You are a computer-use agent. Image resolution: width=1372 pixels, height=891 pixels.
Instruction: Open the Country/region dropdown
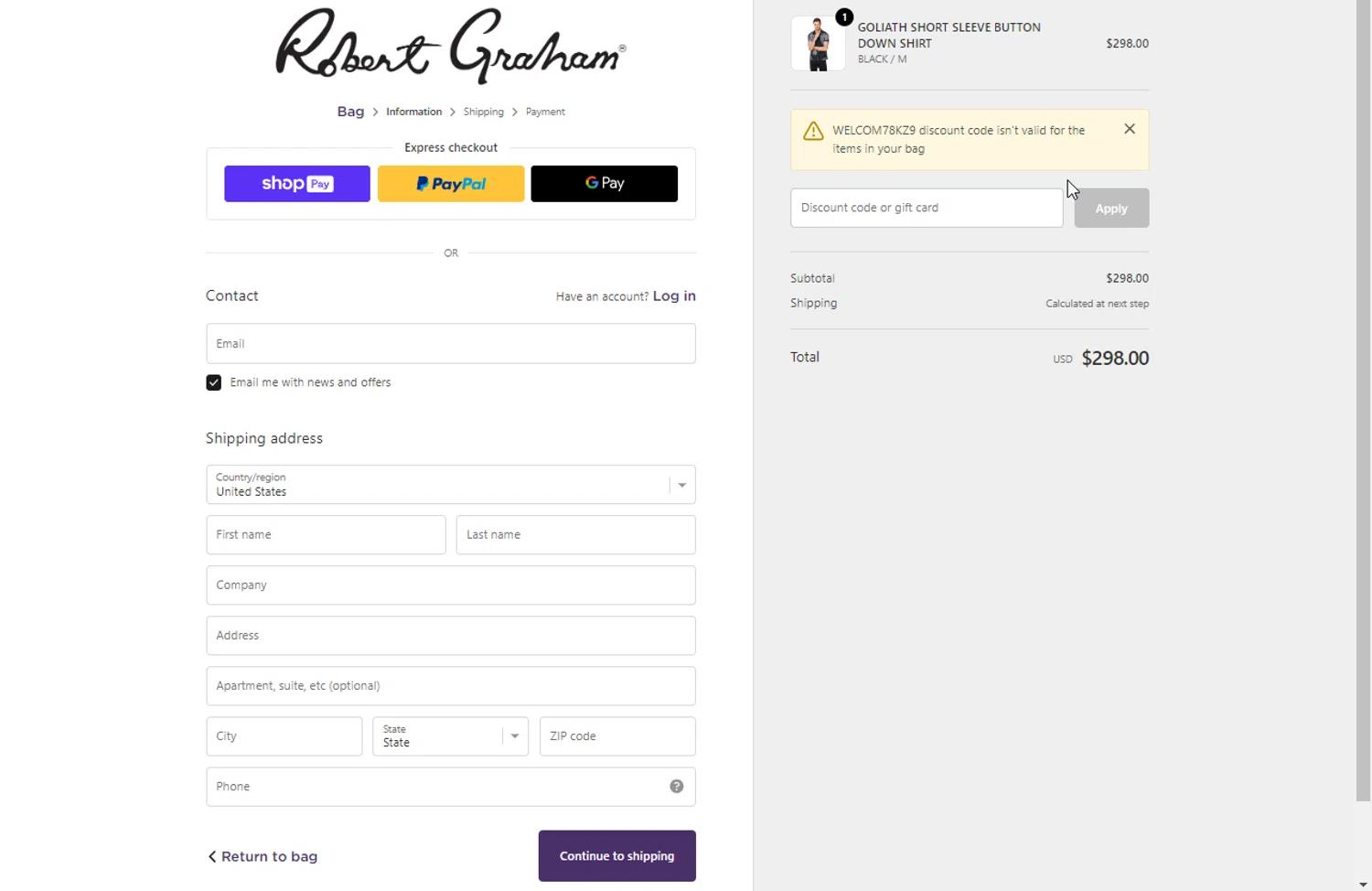coord(451,485)
